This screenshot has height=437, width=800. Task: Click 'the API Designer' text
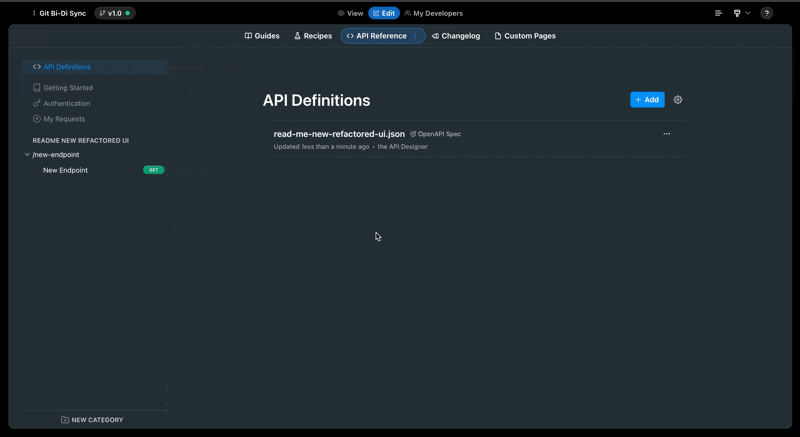(403, 147)
